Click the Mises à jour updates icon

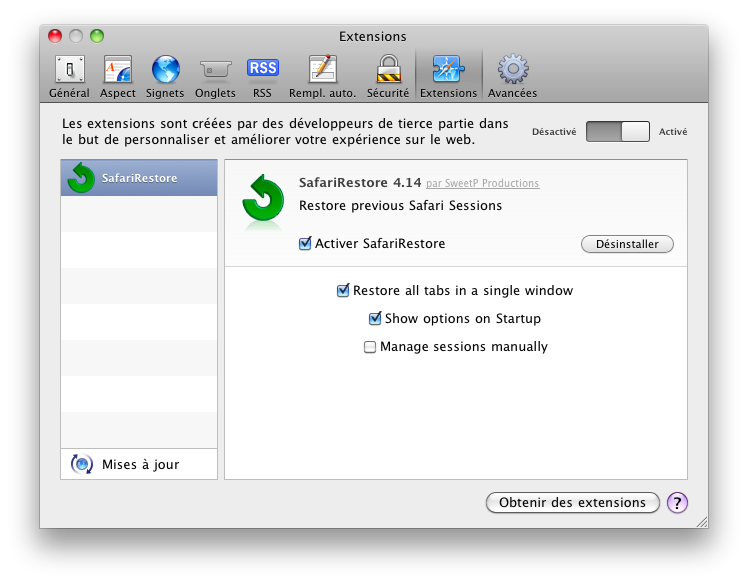(x=82, y=464)
